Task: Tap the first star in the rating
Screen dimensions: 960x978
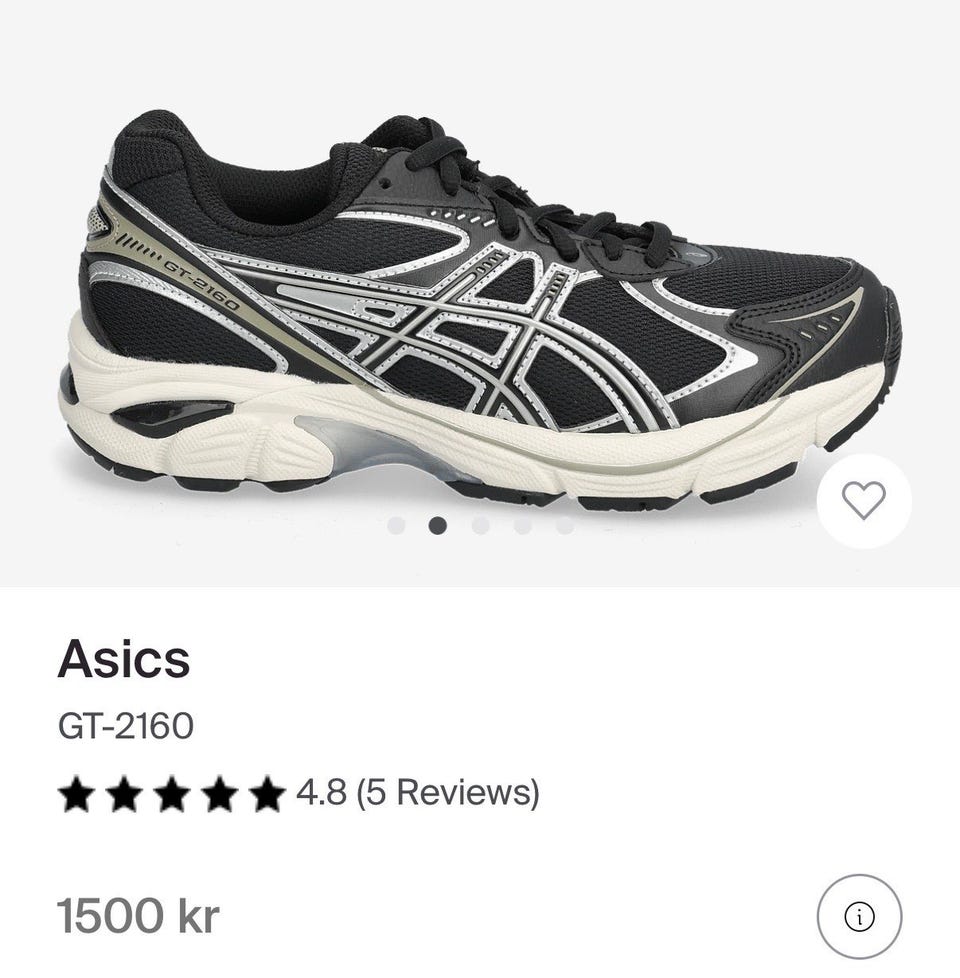Action: 76,793
